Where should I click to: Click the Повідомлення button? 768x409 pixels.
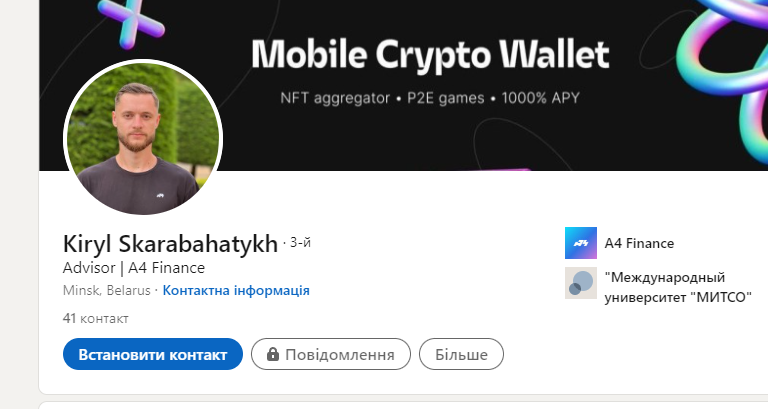click(331, 354)
